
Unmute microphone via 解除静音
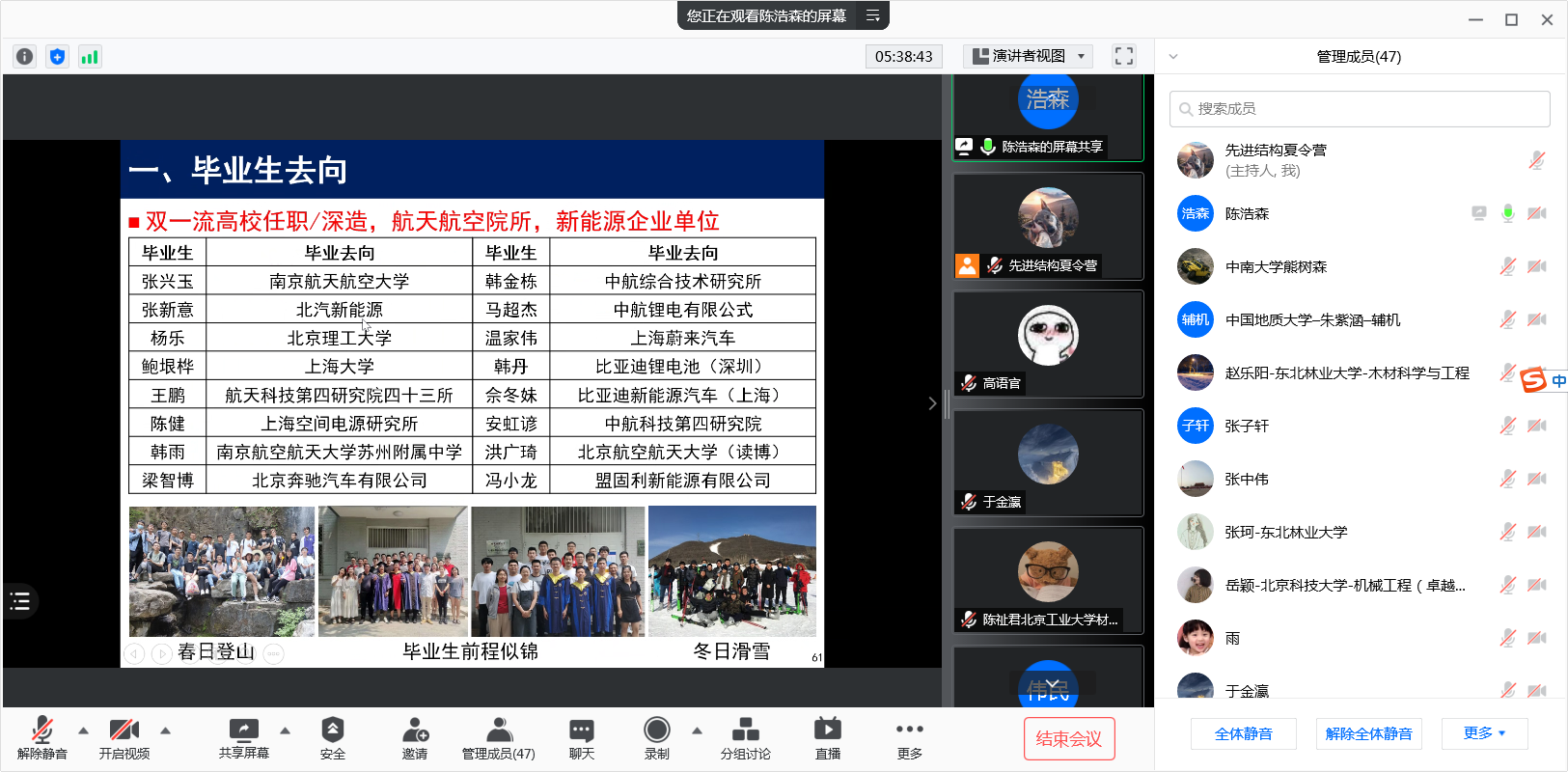click(x=42, y=738)
